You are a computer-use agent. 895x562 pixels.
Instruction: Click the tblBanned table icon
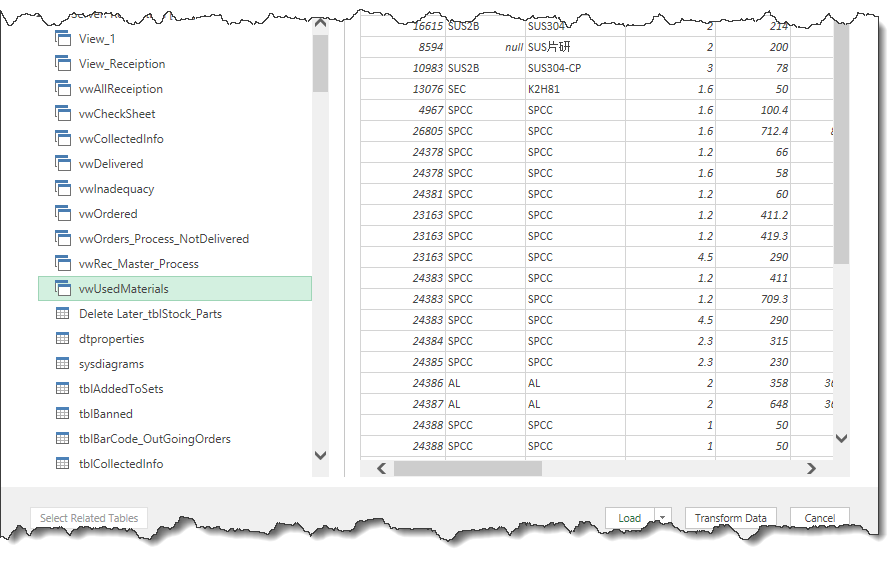click(63, 413)
